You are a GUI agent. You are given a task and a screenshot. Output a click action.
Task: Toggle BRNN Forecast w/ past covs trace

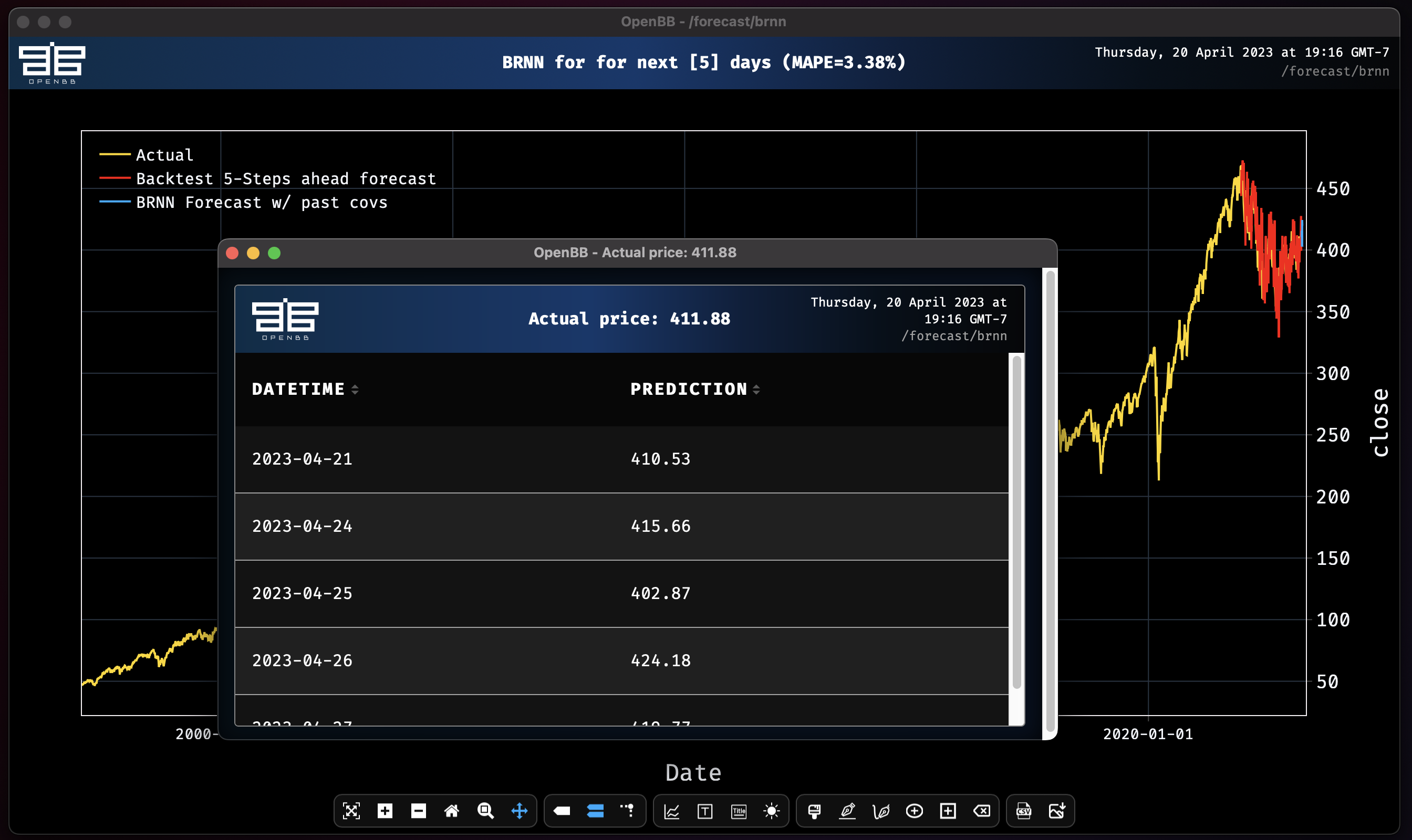click(244, 202)
